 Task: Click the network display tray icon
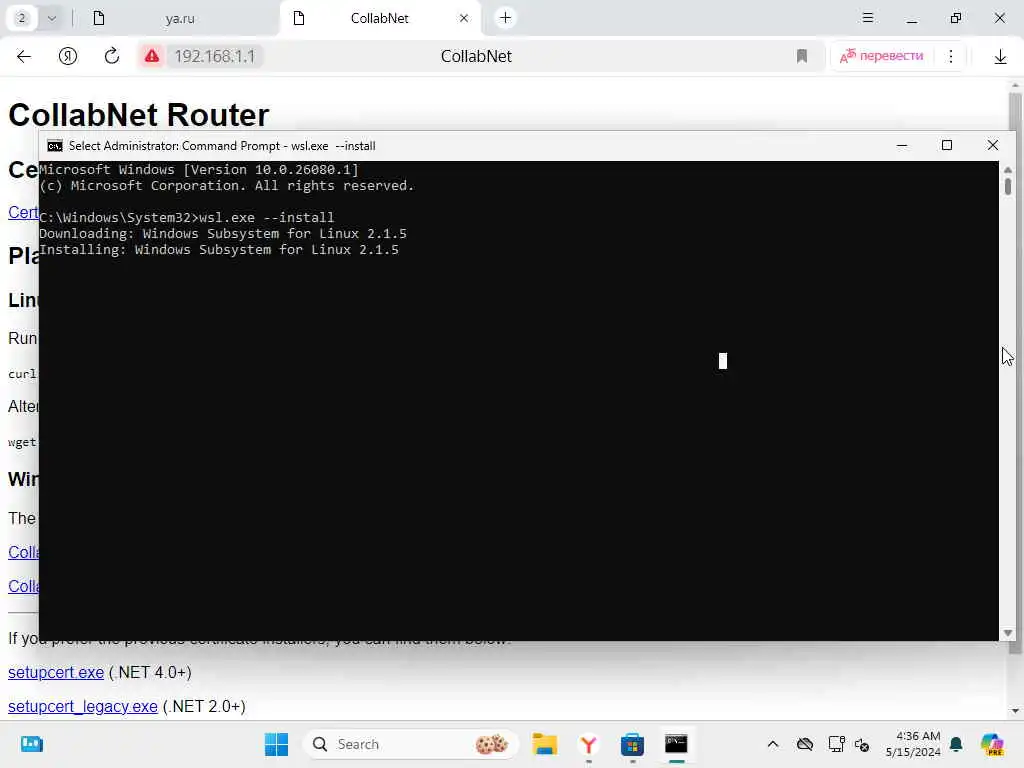[836, 744]
